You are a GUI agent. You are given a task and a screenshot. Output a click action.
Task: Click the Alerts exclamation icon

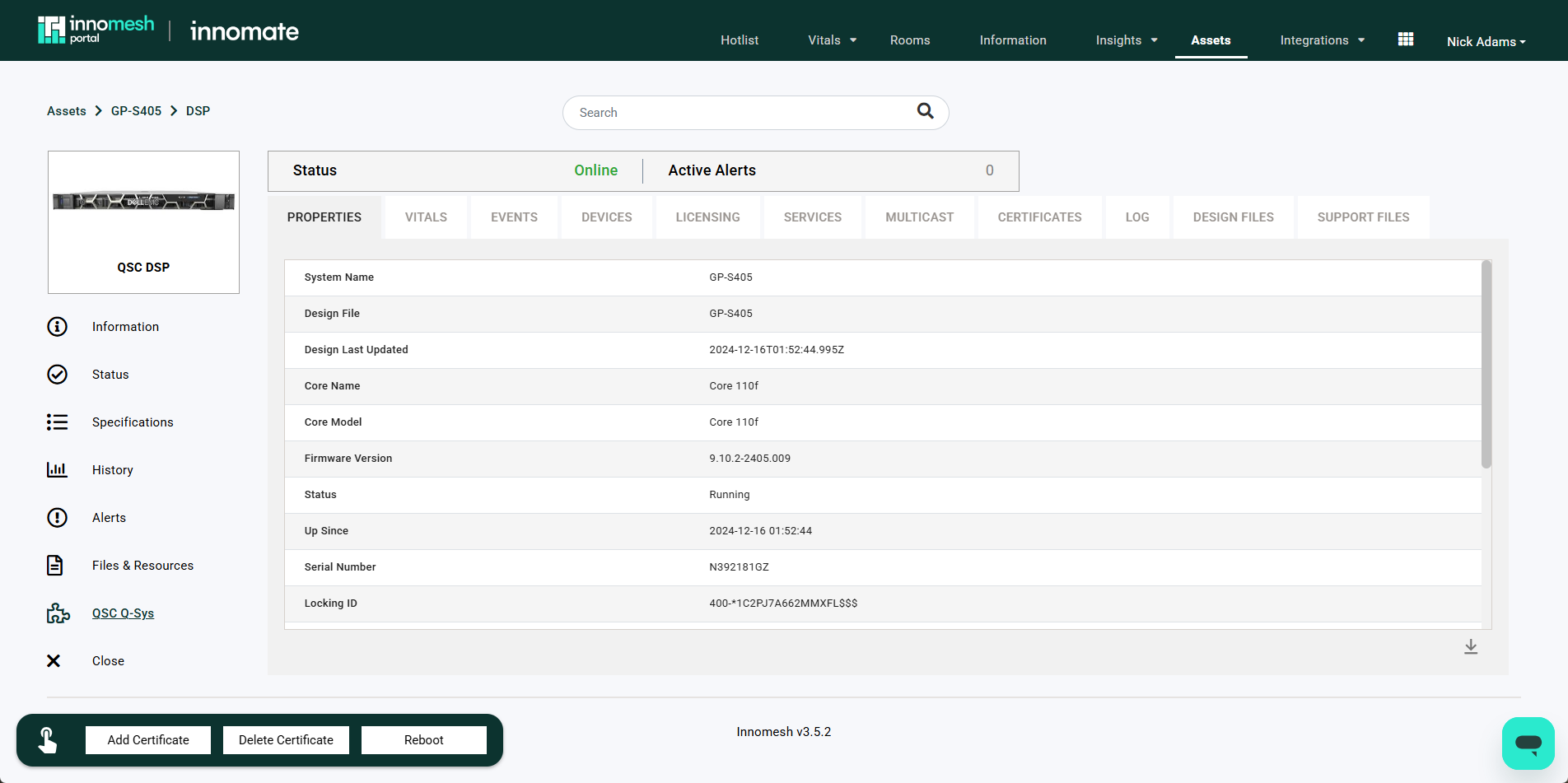57,518
